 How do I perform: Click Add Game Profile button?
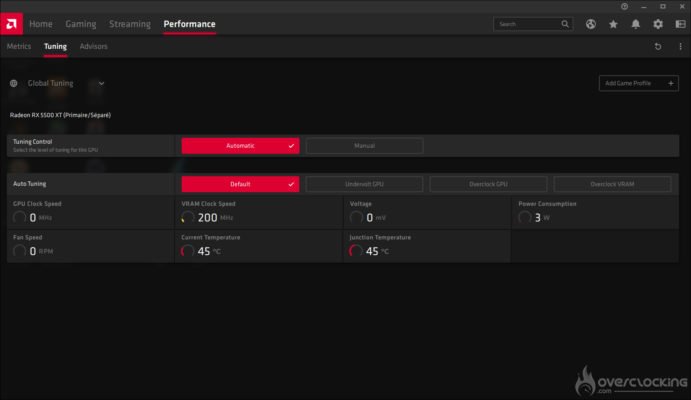[x=639, y=83]
